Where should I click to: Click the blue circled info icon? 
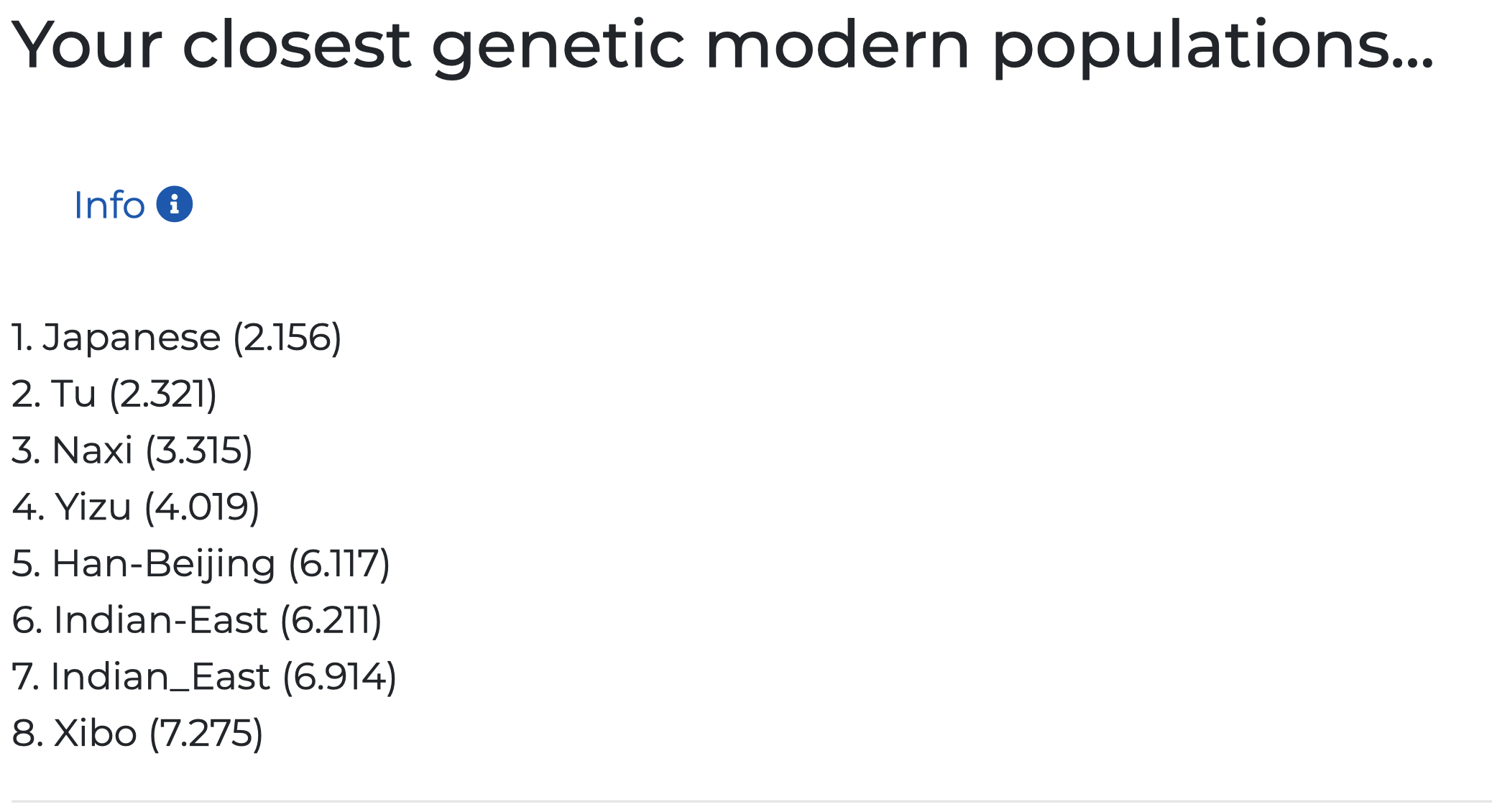[175, 204]
